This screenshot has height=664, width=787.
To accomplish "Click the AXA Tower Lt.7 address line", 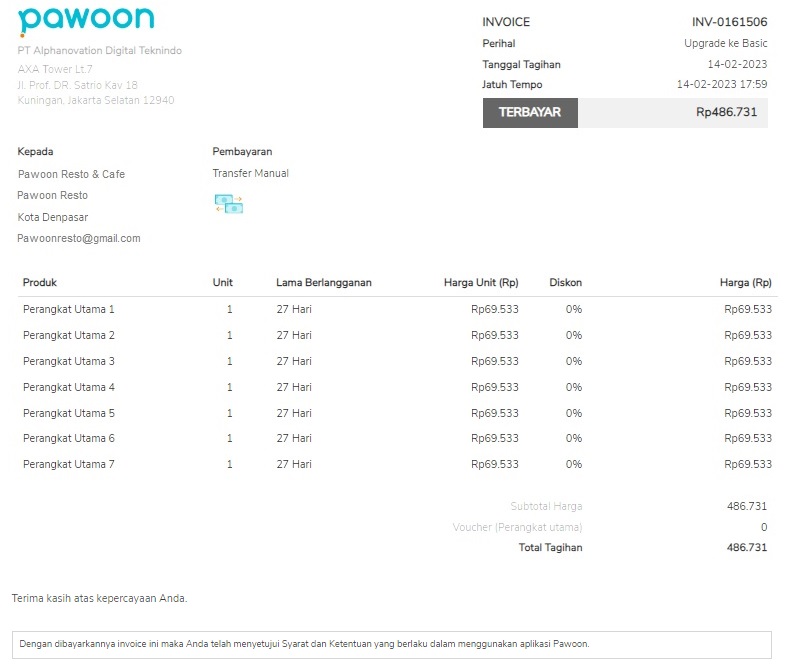I will coord(55,69).
